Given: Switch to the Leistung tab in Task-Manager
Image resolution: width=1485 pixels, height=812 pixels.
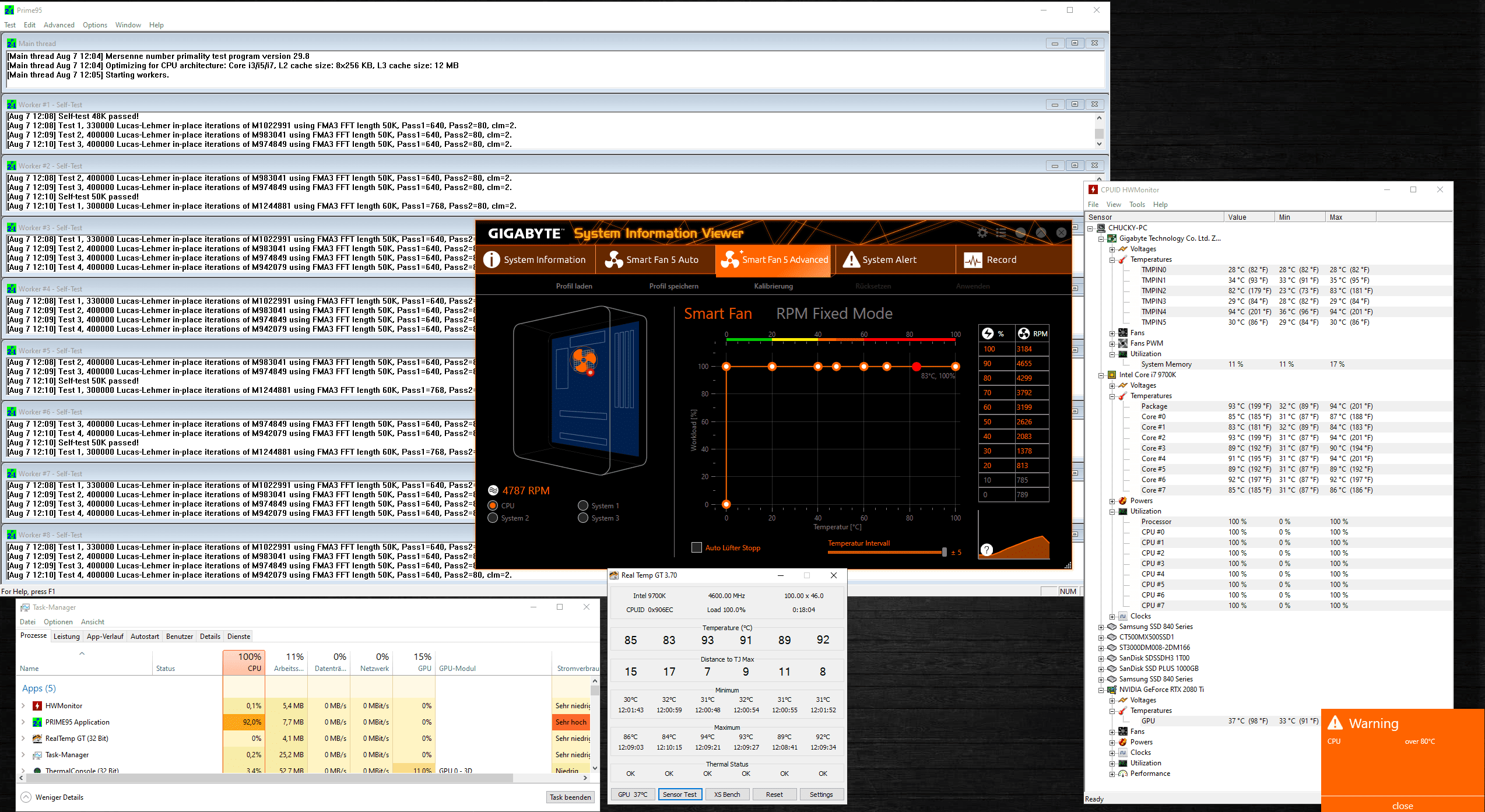Looking at the screenshot, I should coord(66,637).
